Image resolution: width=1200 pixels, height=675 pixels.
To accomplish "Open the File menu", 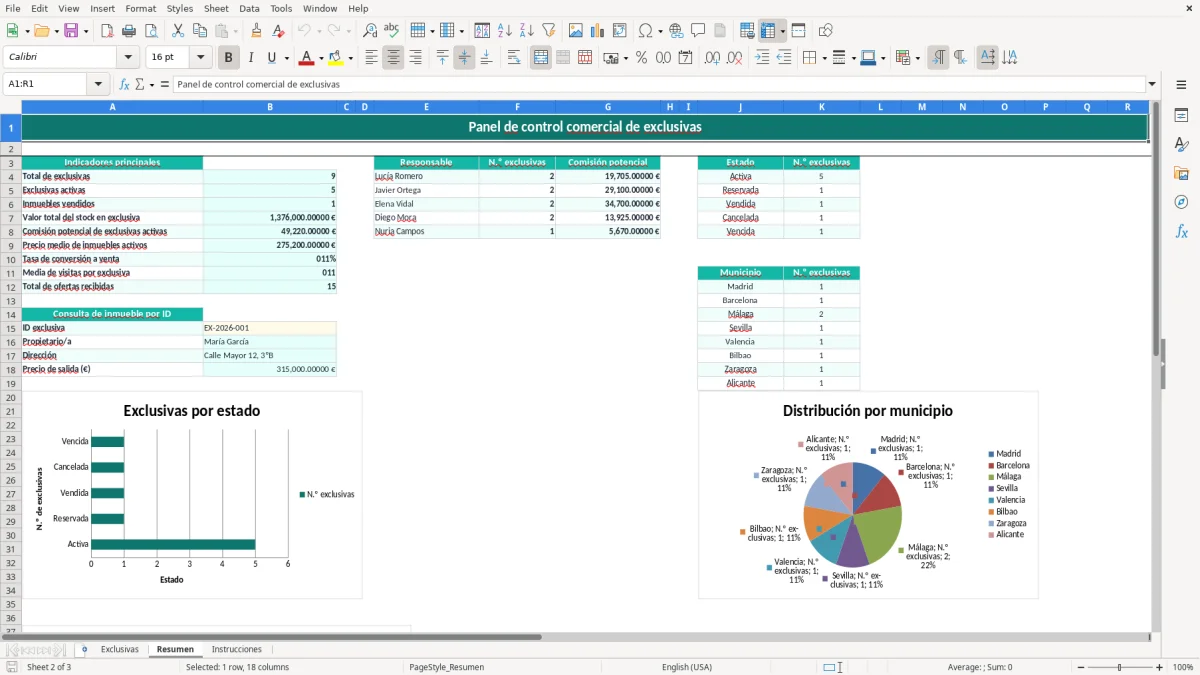I will click(x=13, y=8).
